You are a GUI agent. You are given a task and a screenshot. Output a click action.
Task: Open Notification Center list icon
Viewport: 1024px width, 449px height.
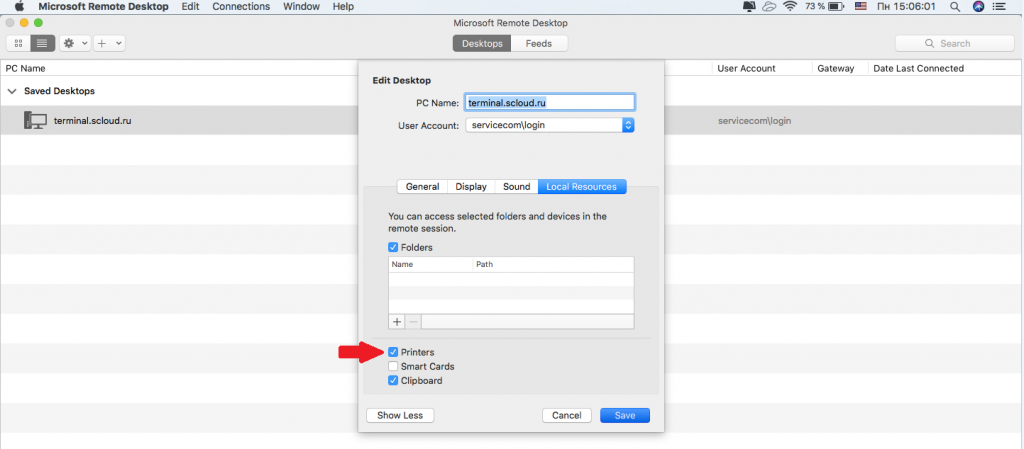click(999, 7)
